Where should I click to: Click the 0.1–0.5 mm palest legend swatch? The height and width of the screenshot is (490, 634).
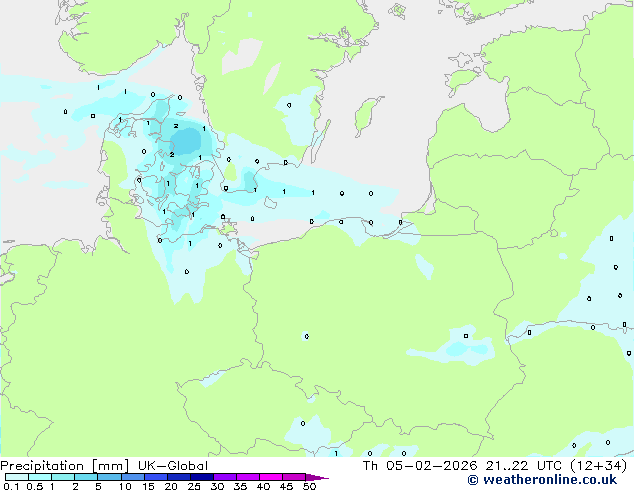17,477
